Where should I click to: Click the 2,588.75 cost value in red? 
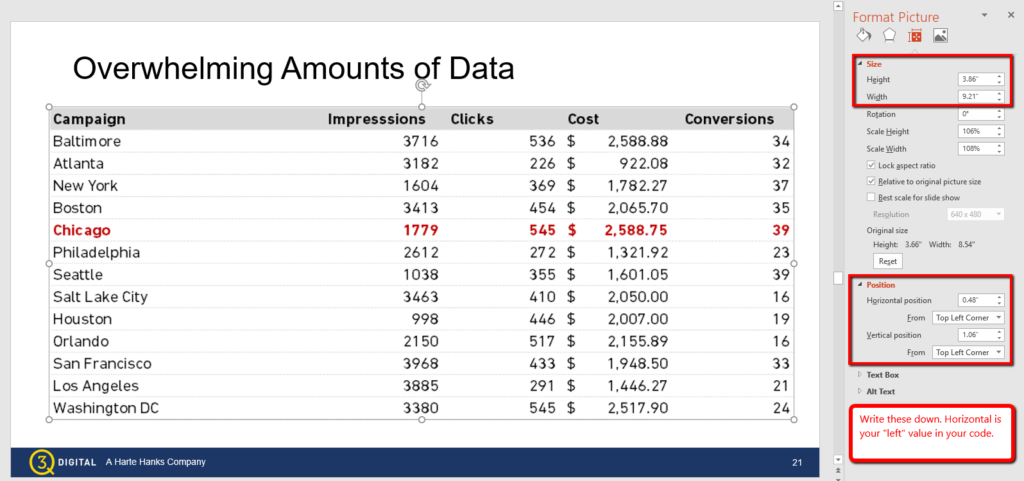[x=636, y=230]
